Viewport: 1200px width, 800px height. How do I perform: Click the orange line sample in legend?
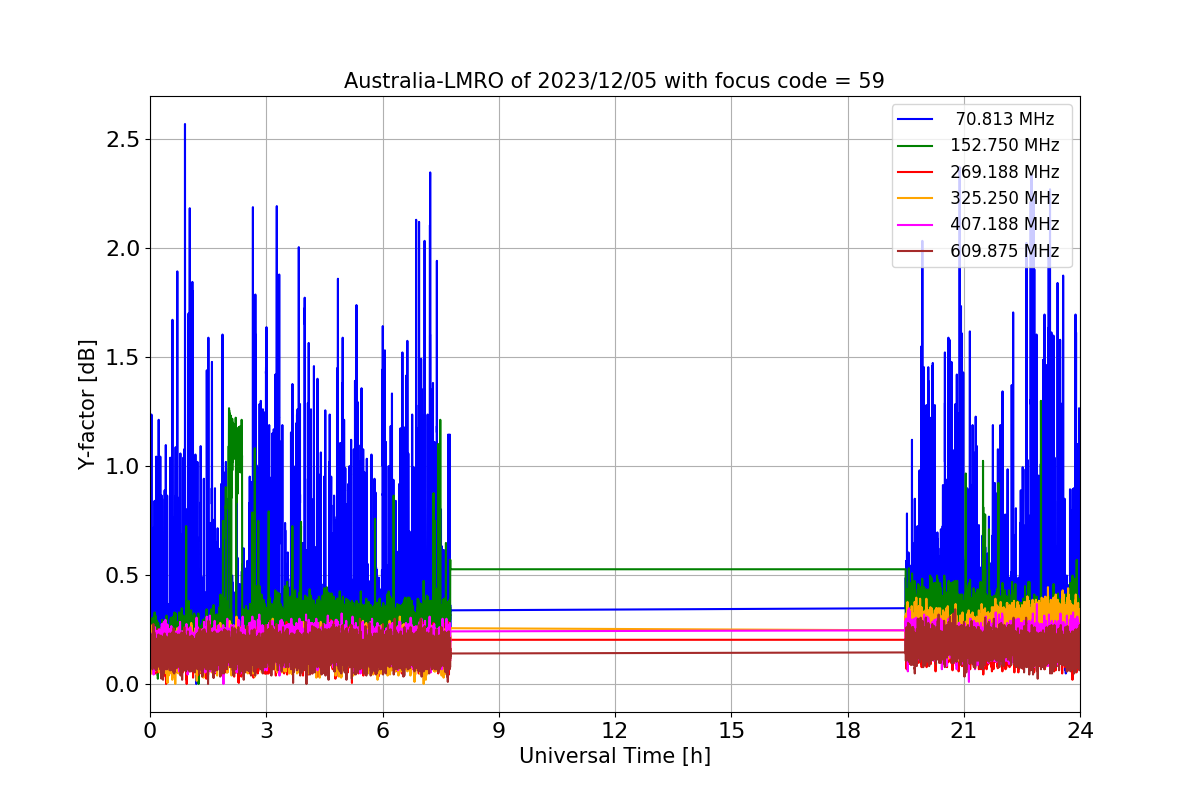point(916,199)
